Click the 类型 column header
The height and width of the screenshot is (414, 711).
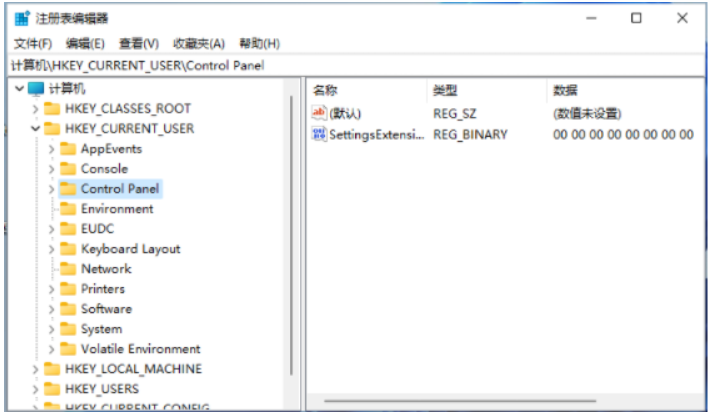[445, 90]
